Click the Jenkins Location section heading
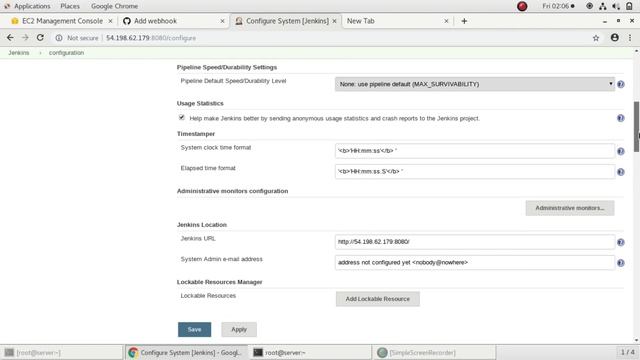640x360 pixels. click(x=202, y=225)
